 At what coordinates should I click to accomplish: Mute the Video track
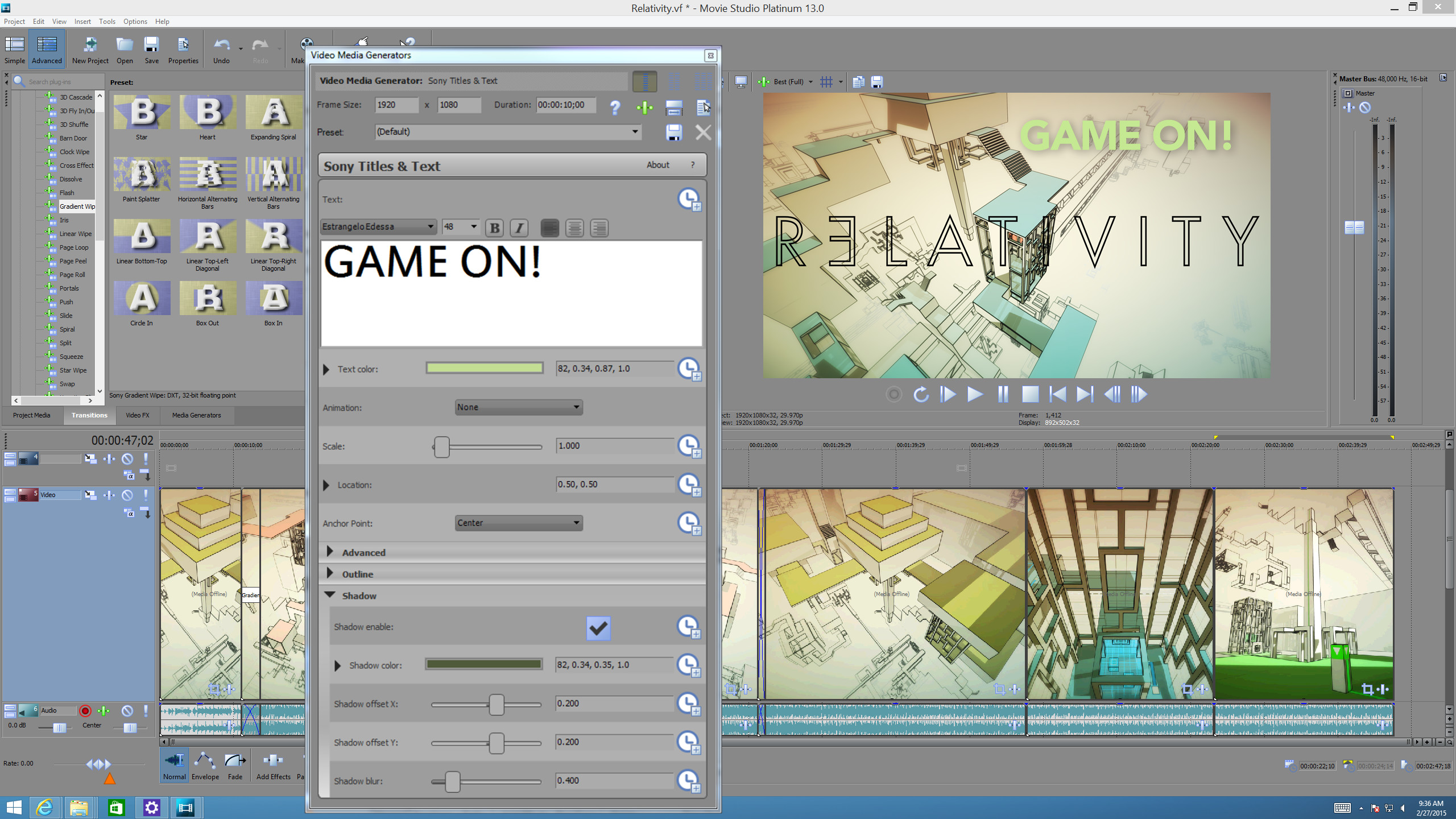[x=127, y=494]
